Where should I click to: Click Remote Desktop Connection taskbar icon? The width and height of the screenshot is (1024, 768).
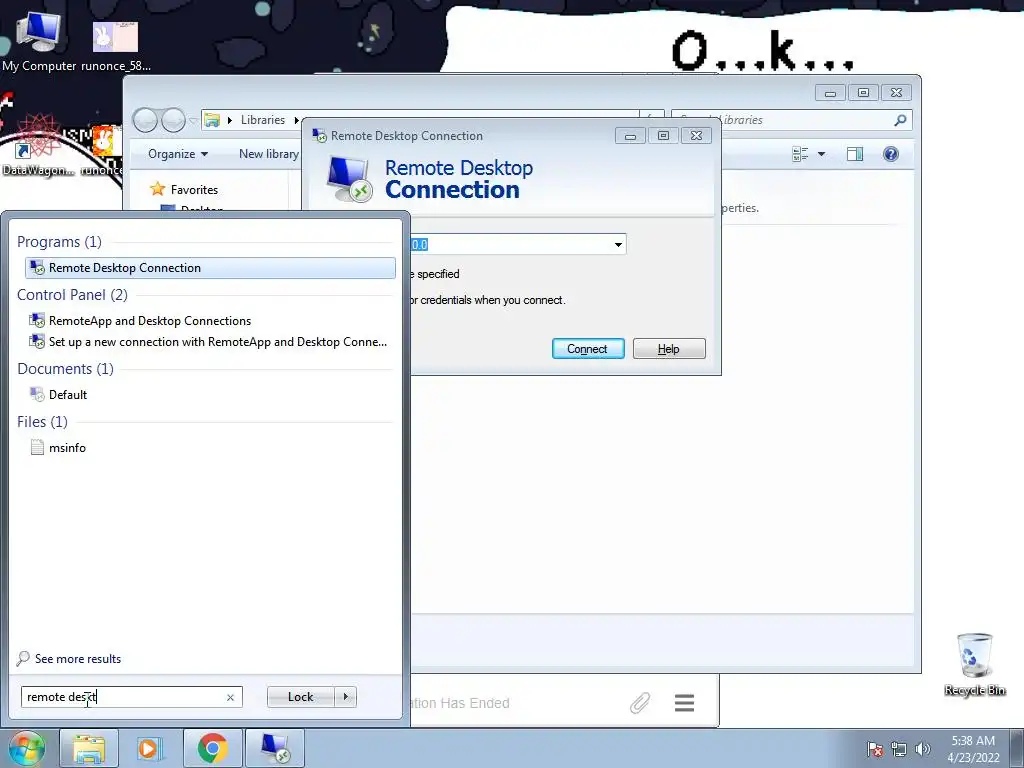click(x=275, y=748)
